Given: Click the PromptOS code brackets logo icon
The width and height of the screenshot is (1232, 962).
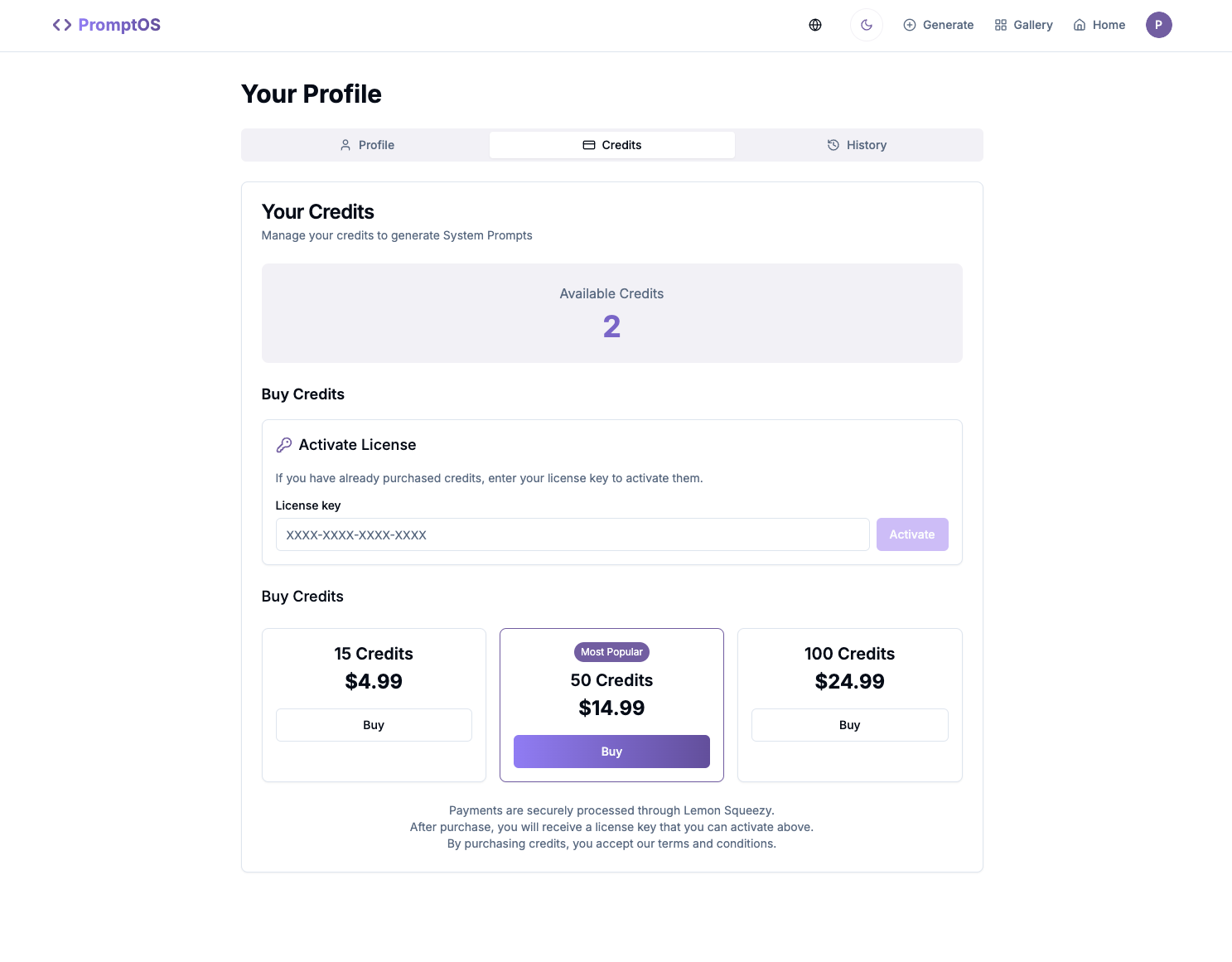Looking at the screenshot, I should click(x=62, y=25).
